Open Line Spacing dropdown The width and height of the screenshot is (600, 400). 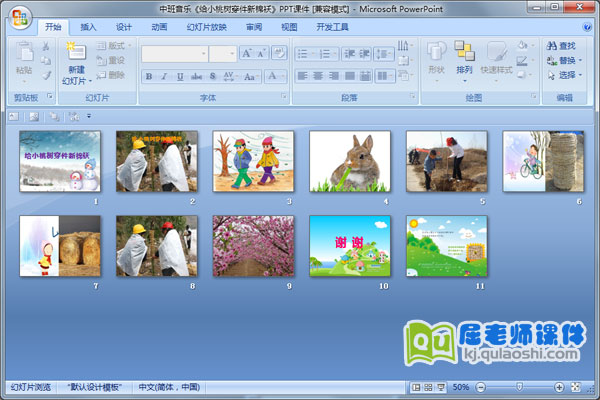point(384,54)
